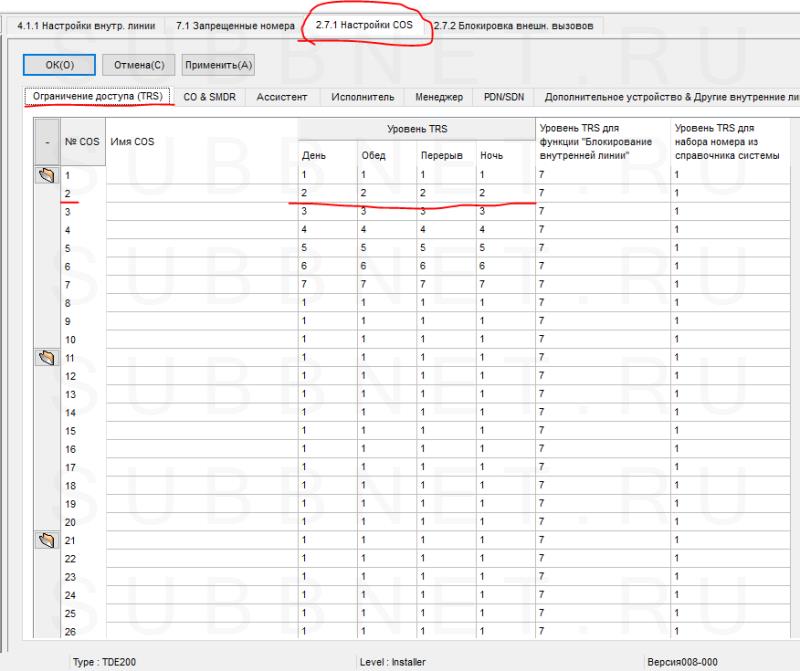Click the folder icon beside COS 11

click(46, 357)
